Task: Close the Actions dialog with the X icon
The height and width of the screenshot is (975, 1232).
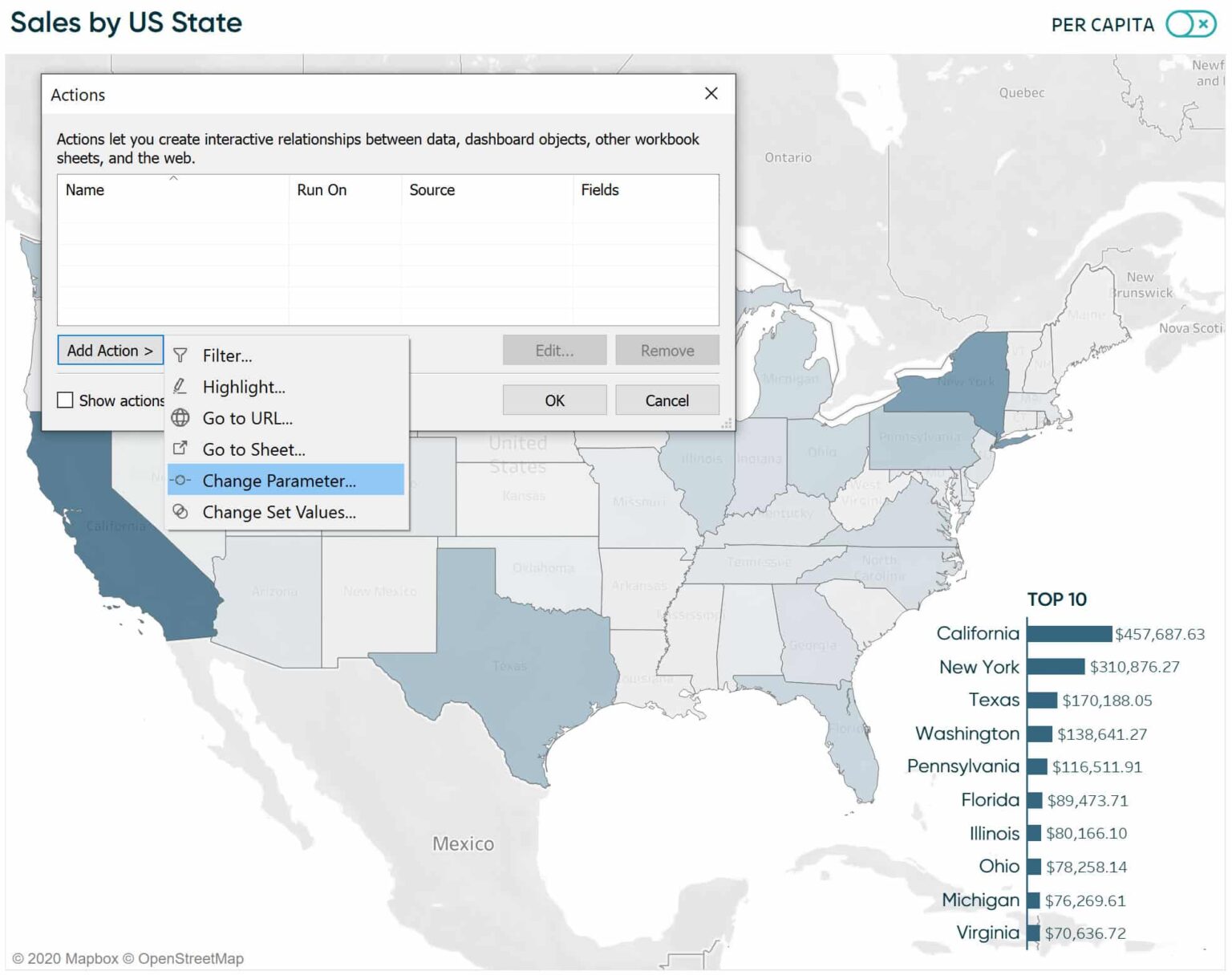Action: tap(711, 93)
